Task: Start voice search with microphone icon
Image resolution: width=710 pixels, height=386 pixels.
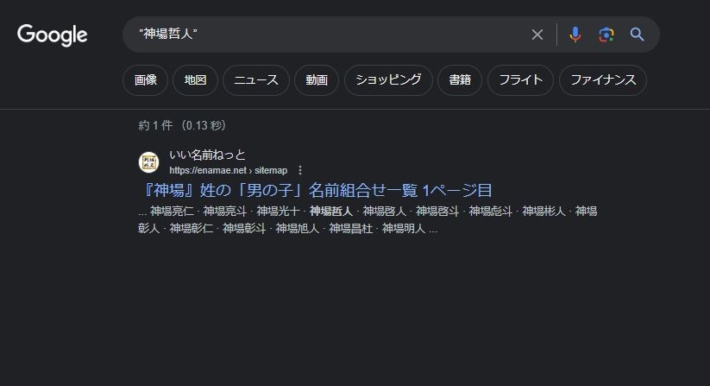Action: coord(575,34)
